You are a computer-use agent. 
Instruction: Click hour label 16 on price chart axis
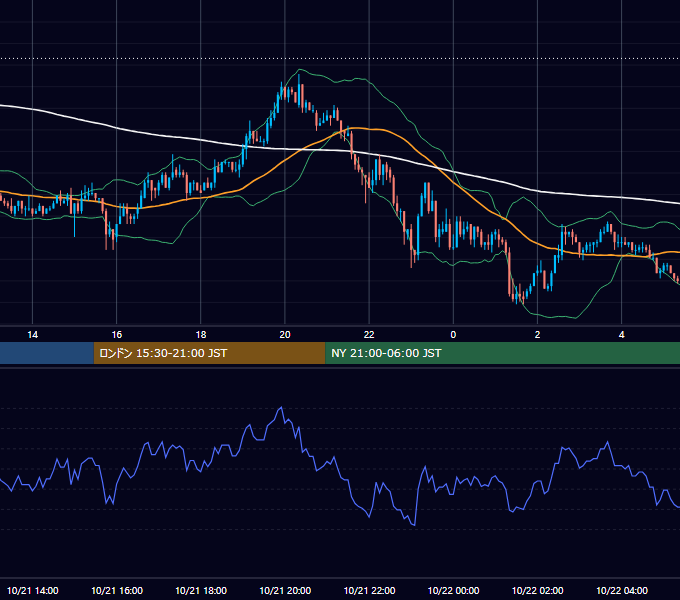tap(117, 335)
